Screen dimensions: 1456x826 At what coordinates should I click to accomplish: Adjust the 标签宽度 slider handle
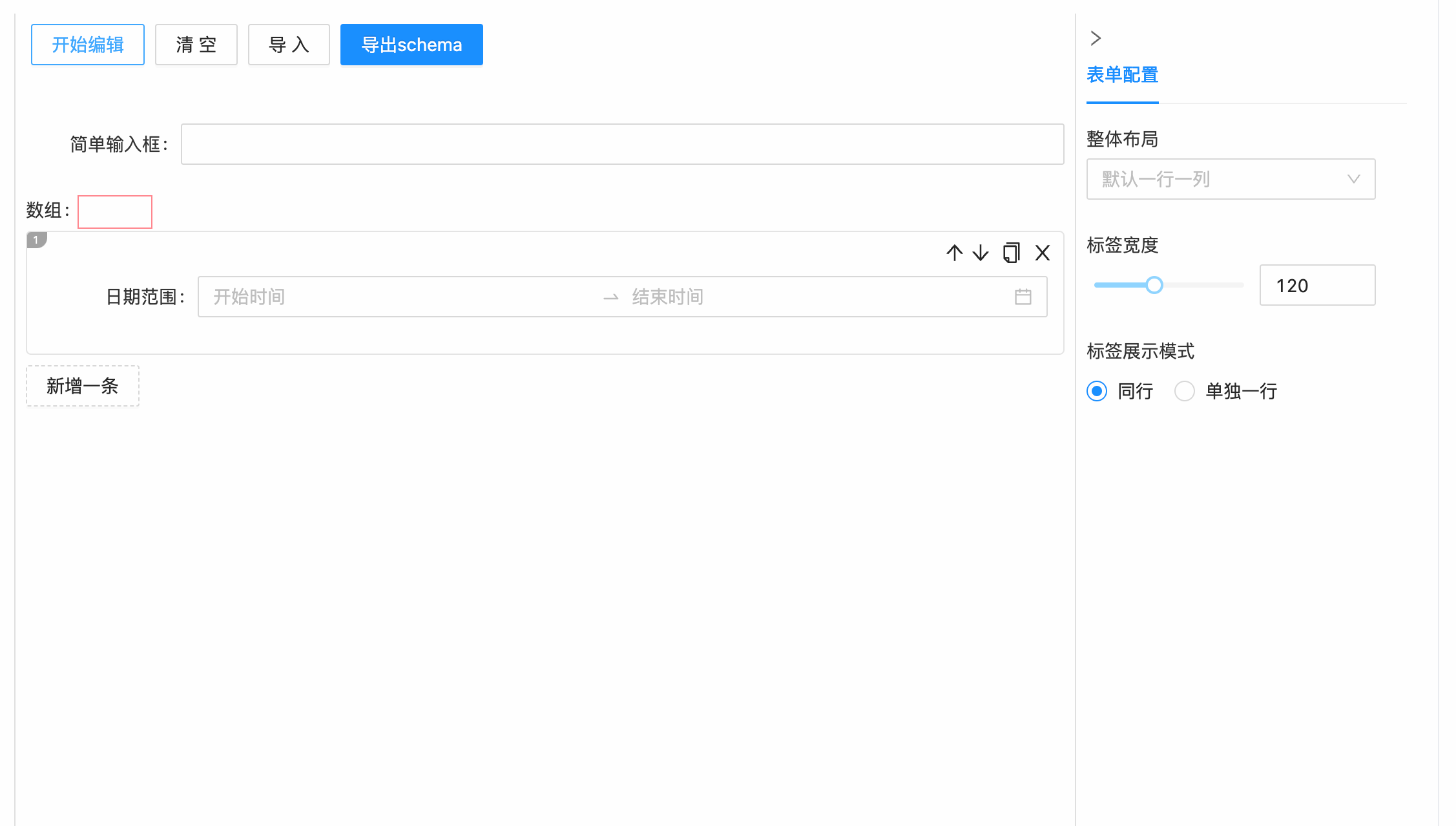(x=1156, y=285)
